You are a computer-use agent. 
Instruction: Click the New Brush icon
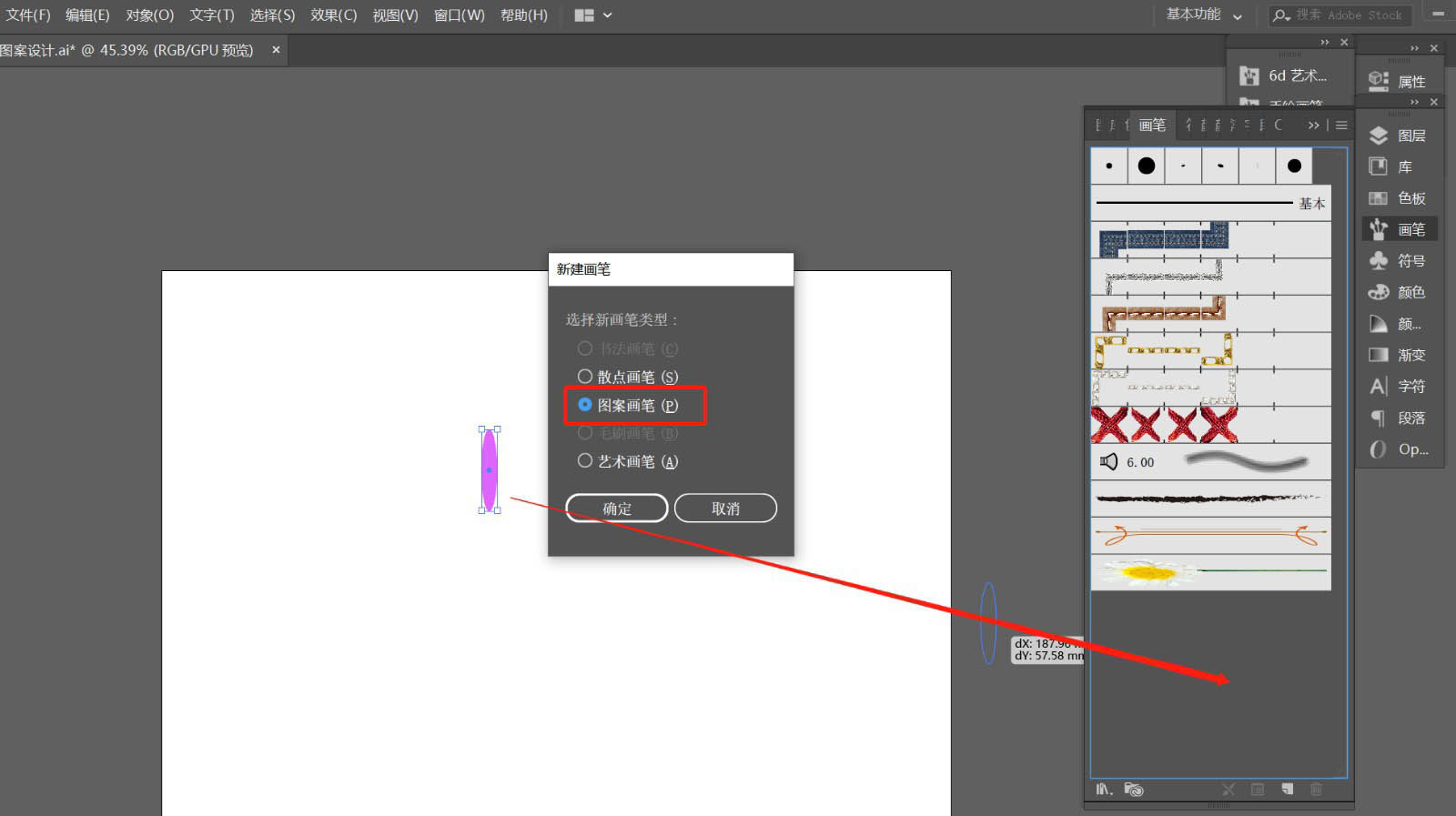click(x=1287, y=789)
